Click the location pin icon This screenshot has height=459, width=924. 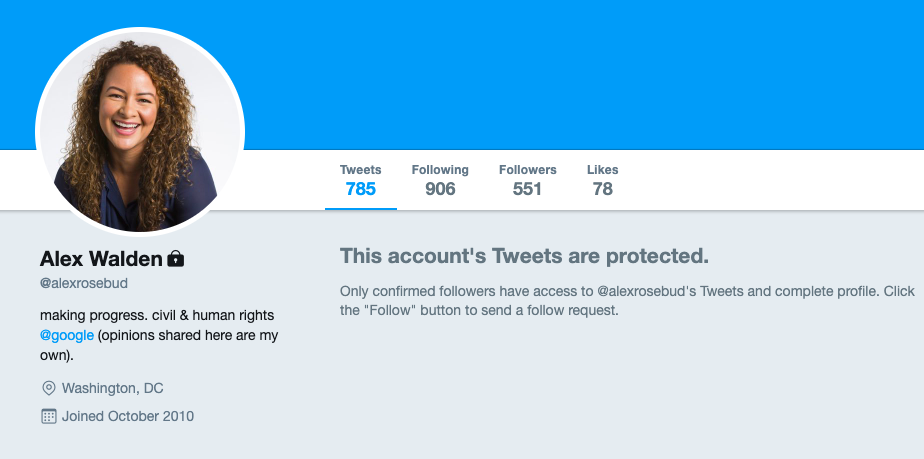[x=48, y=388]
